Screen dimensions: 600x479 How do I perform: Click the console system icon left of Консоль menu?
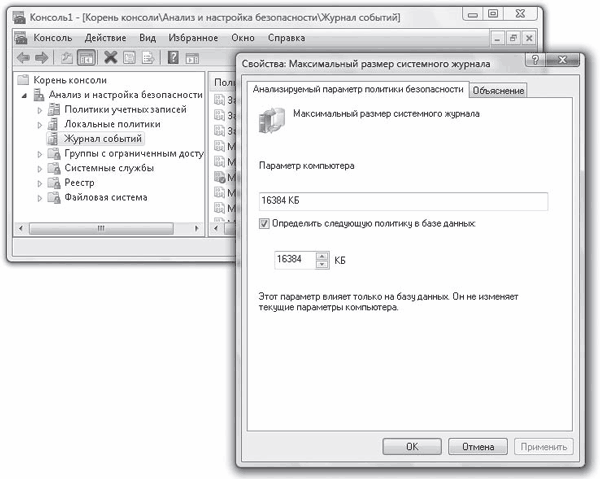21,37
